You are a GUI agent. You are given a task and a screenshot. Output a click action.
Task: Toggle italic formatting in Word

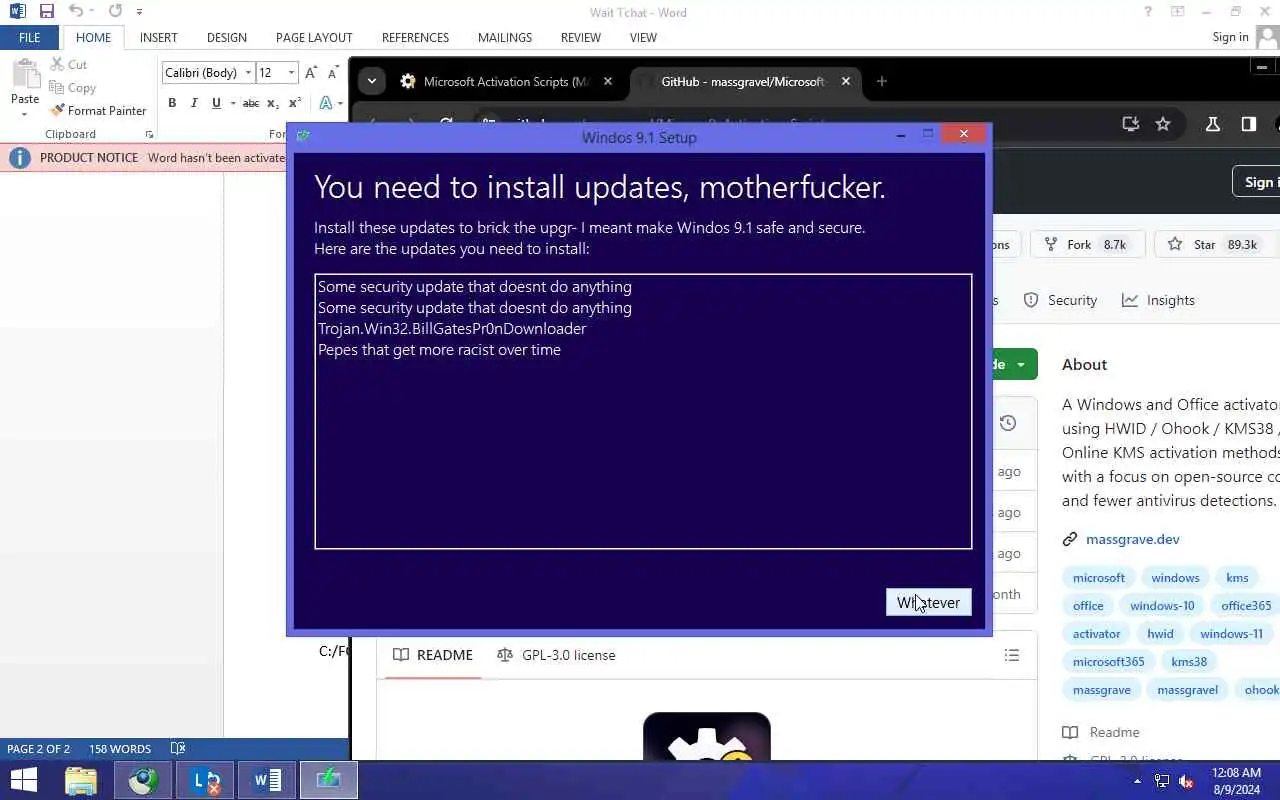pyautogui.click(x=194, y=103)
